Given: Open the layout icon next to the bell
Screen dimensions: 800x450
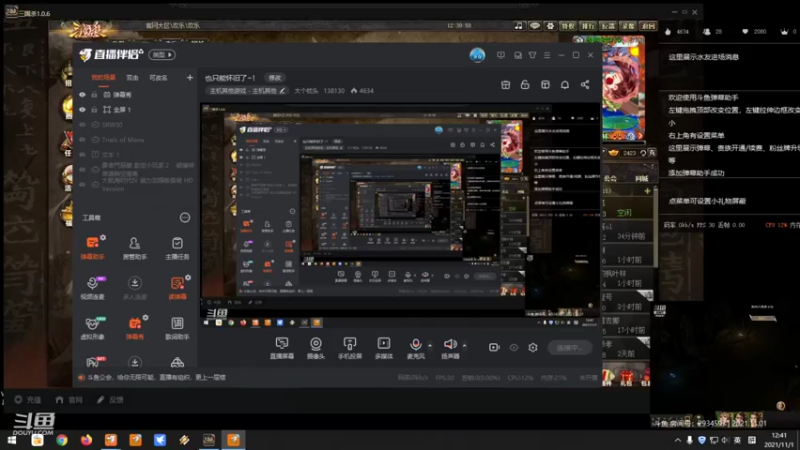Looking at the screenshot, I should click(x=545, y=85).
